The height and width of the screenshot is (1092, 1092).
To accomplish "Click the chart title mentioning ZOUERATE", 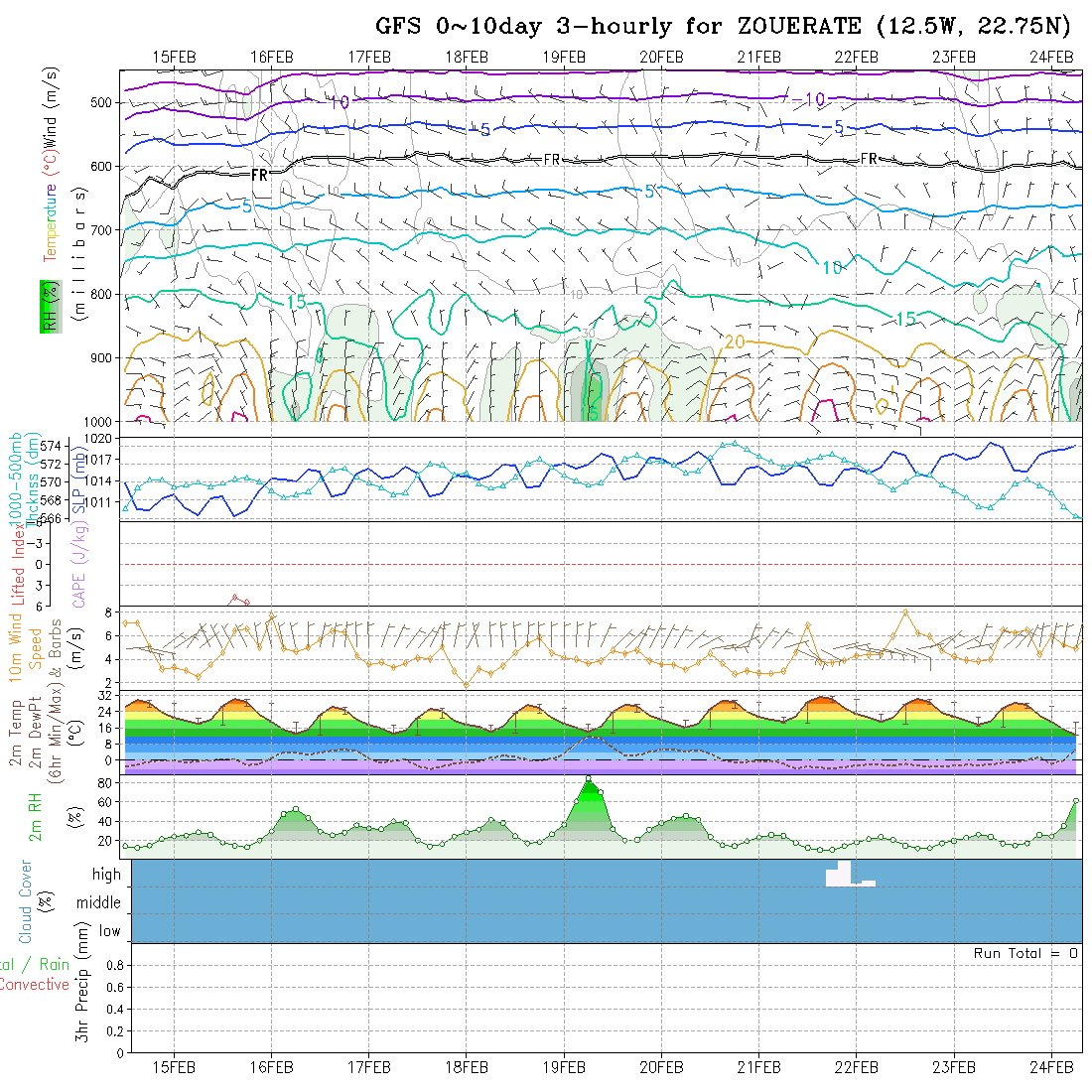I will [x=723, y=25].
